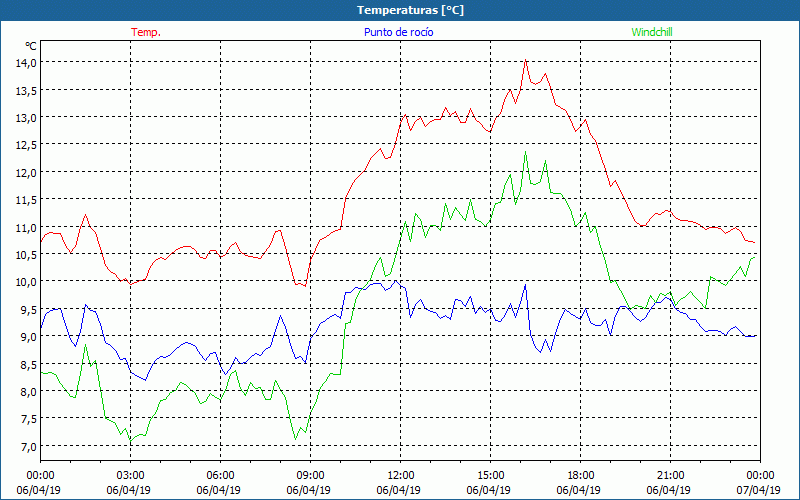
Task: Click the 13,5 y-axis value
Action: pyautogui.click(x=26, y=90)
